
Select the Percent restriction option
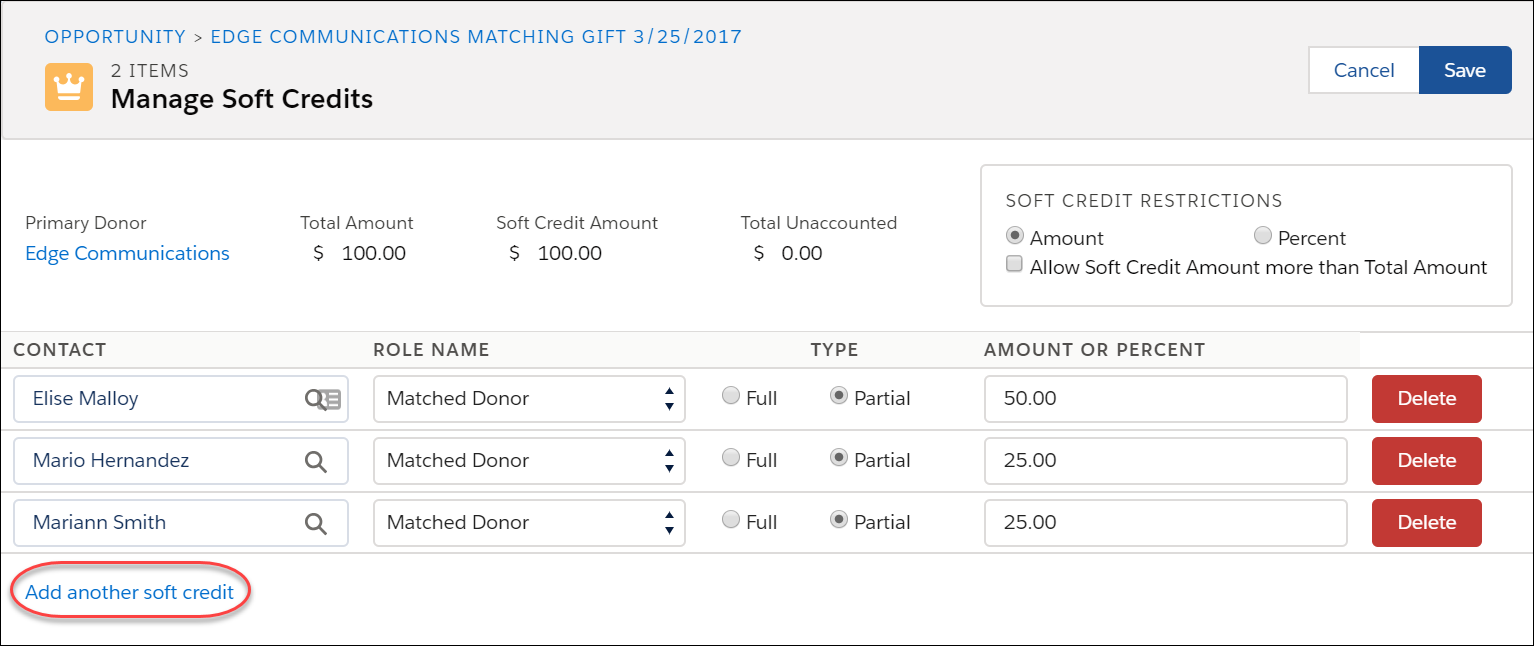pyautogui.click(x=1263, y=235)
